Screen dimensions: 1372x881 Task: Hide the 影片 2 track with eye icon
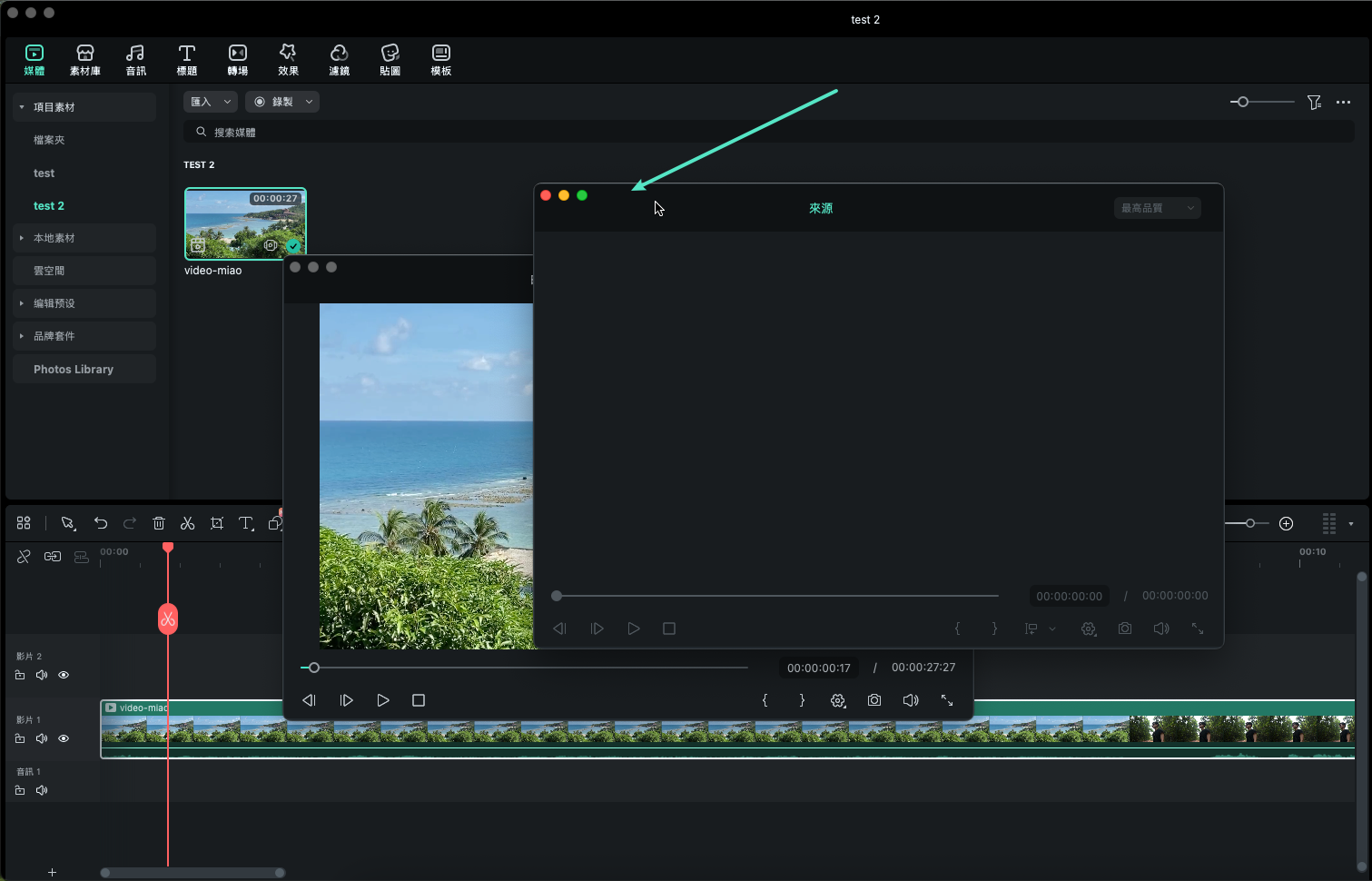coord(64,675)
